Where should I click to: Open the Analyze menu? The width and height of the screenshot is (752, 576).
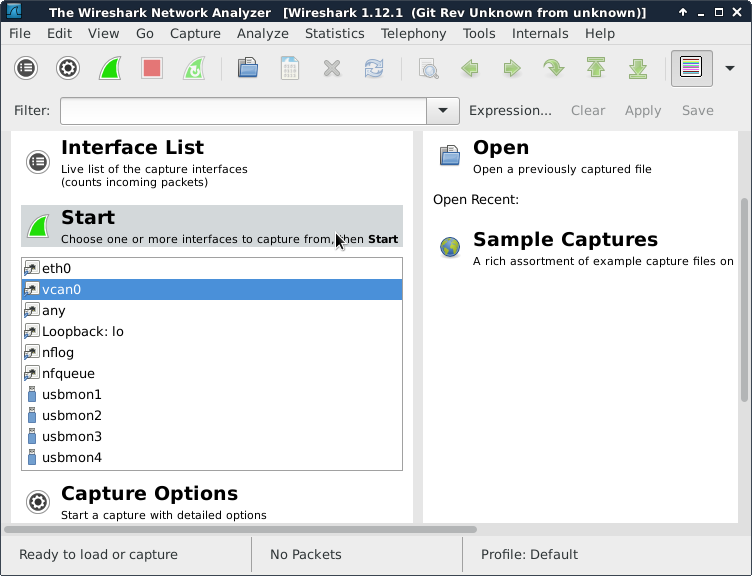[x=263, y=34]
